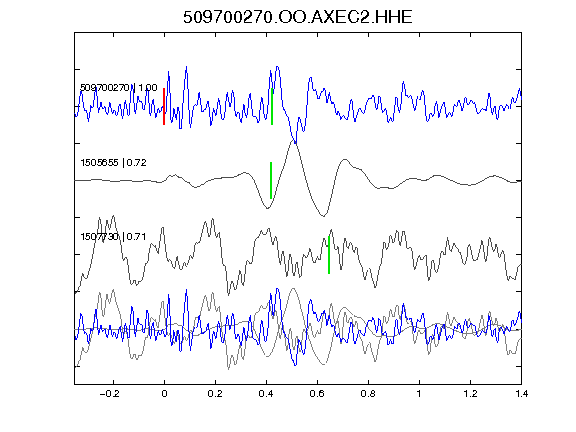Click the x-axis tick label 1.4
This screenshot has width=576, height=432.
click(x=521, y=394)
